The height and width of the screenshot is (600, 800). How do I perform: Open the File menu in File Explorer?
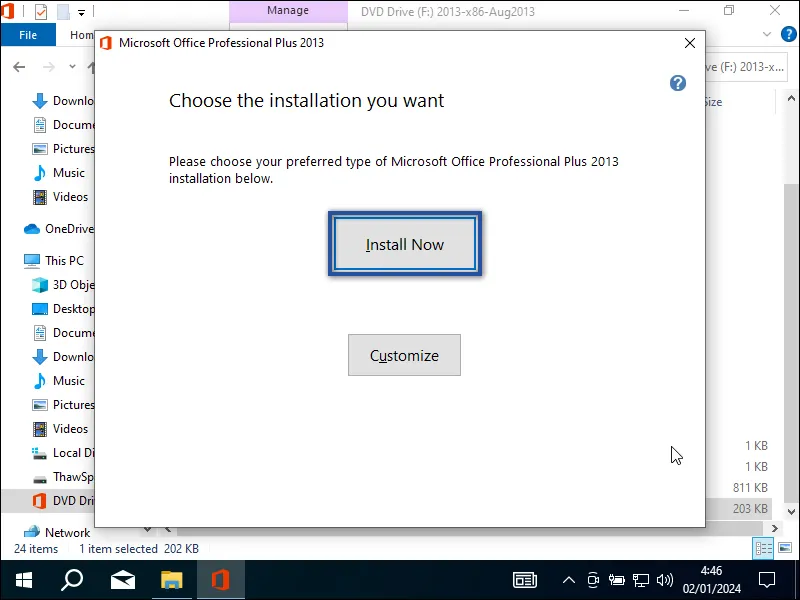tap(28, 34)
